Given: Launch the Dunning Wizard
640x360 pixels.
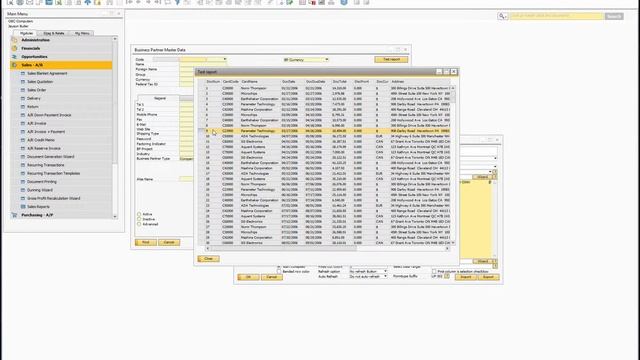Looking at the screenshot, I should (40, 190).
